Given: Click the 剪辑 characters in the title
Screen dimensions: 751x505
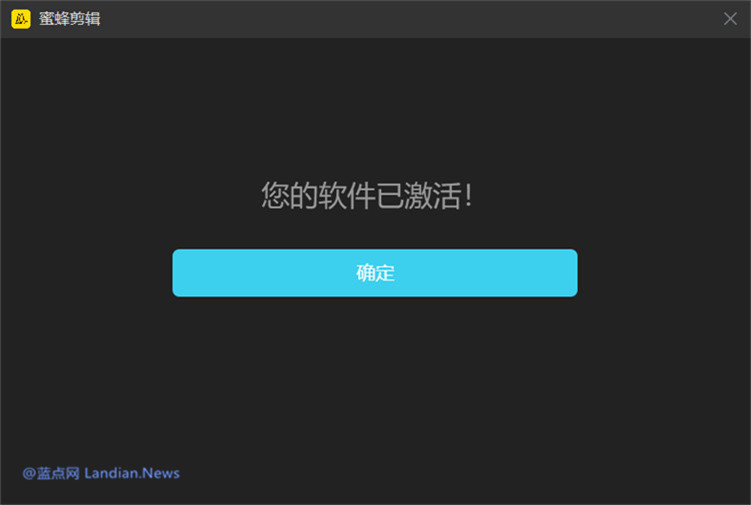Looking at the screenshot, I should tap(85, 19).
